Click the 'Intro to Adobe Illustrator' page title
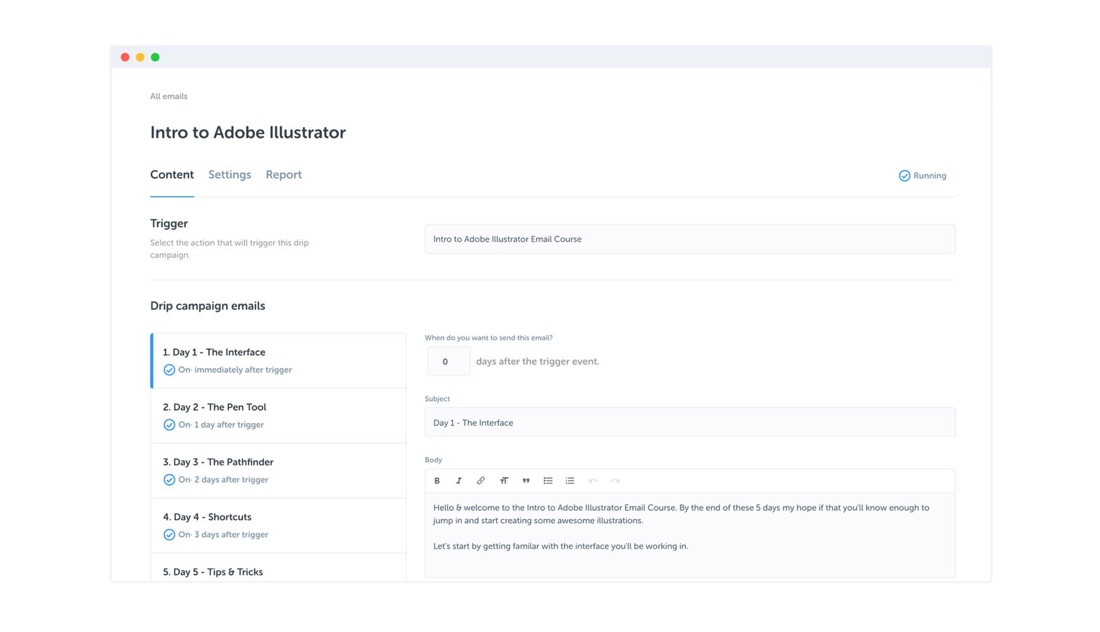Image resolution: width=1100 pixels, height=632 pixels. (248, 133)
